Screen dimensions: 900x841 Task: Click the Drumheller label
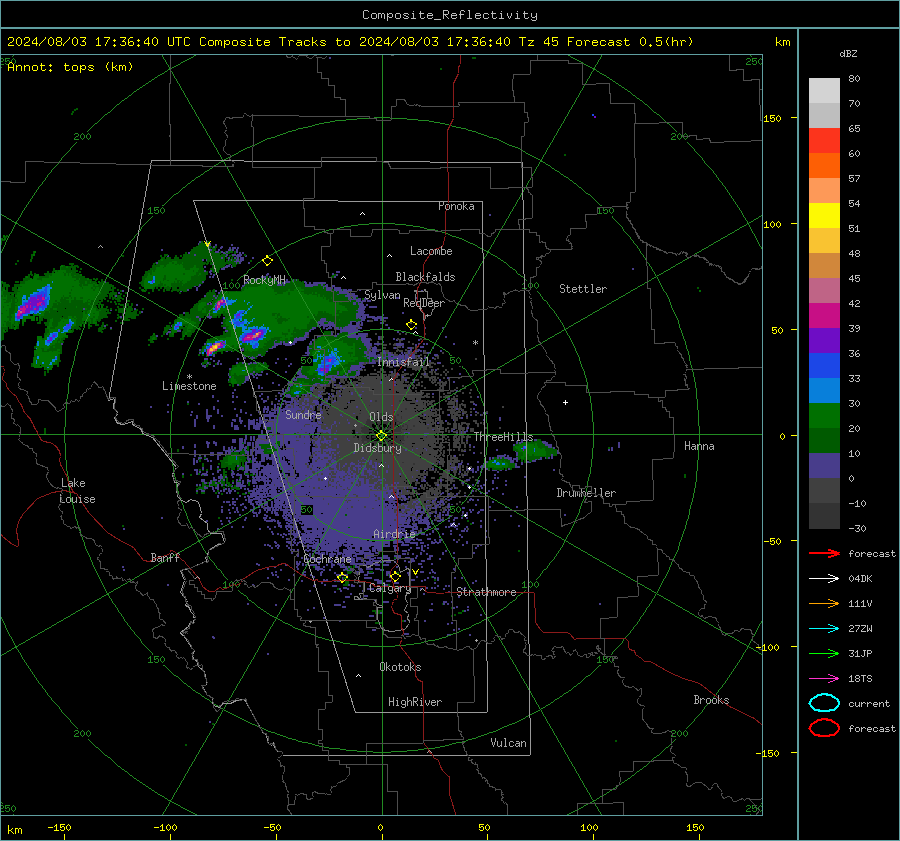click(586, 493)
